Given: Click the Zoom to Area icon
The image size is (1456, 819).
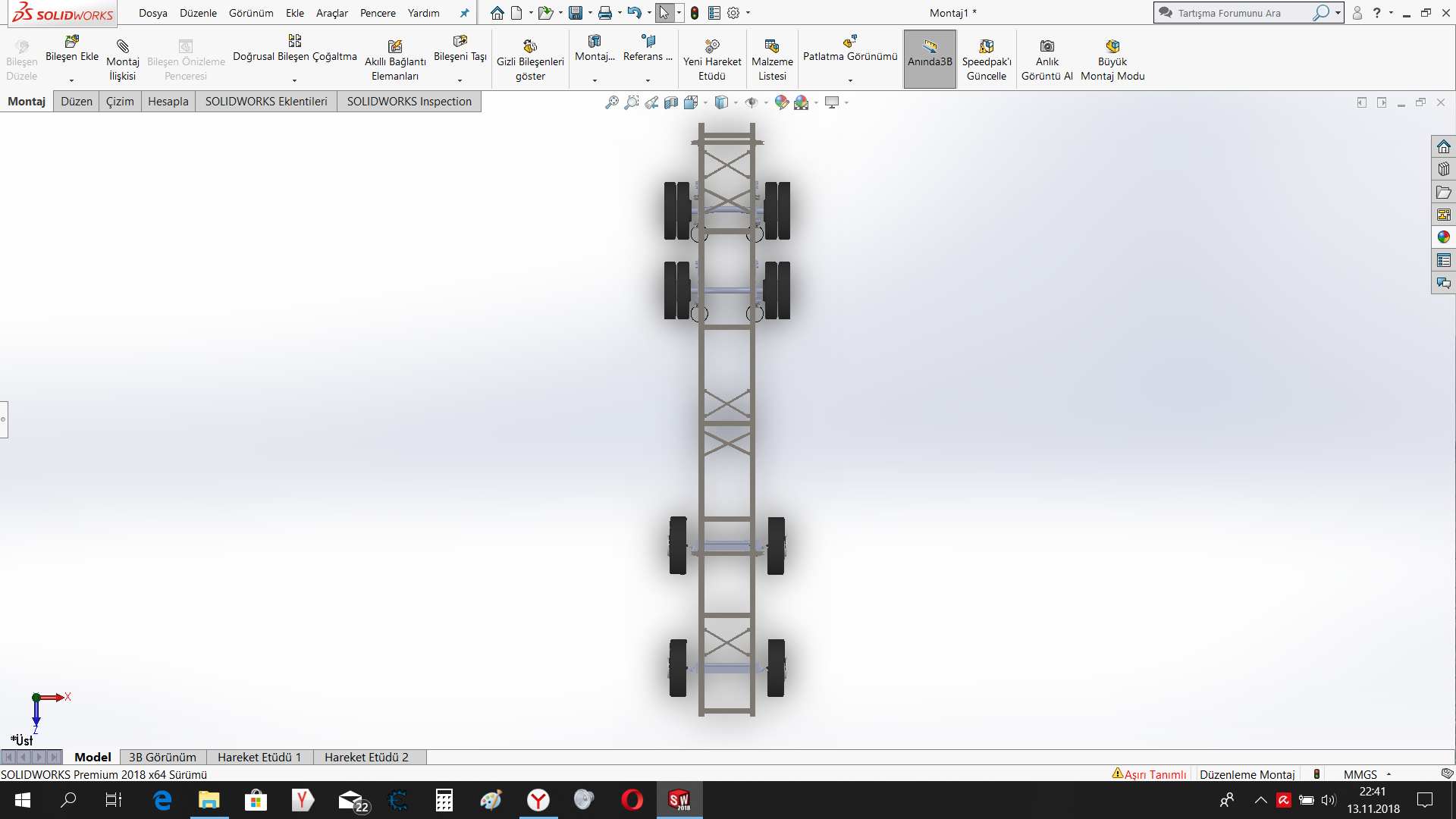Looking at the screenshot, I should [632, 102].
